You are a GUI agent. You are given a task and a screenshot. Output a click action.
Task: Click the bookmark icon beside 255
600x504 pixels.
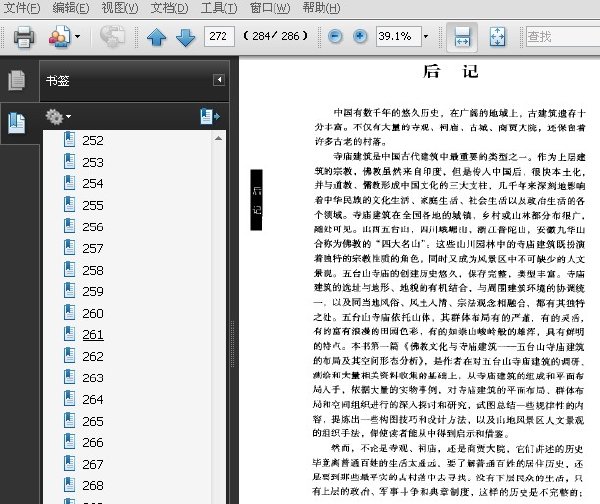69,204
